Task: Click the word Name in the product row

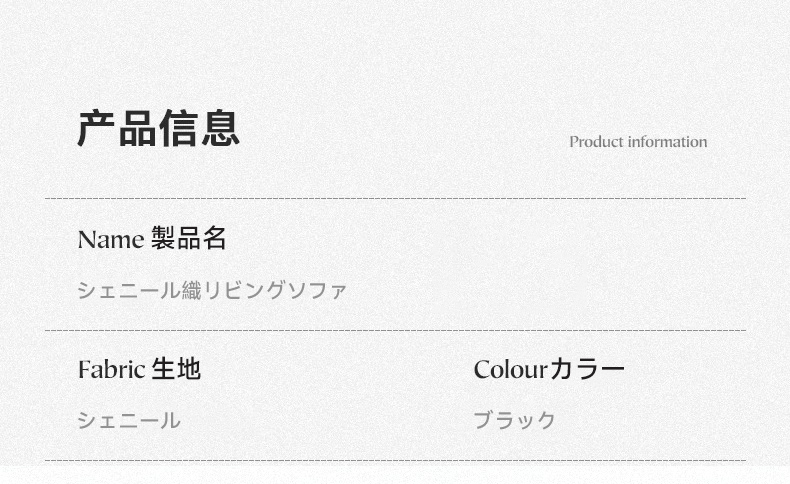Action: (x=111, y=240)
